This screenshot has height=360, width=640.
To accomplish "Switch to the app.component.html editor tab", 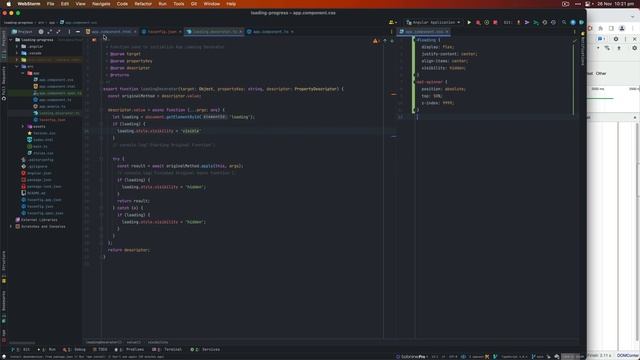I will pos(111,31).
